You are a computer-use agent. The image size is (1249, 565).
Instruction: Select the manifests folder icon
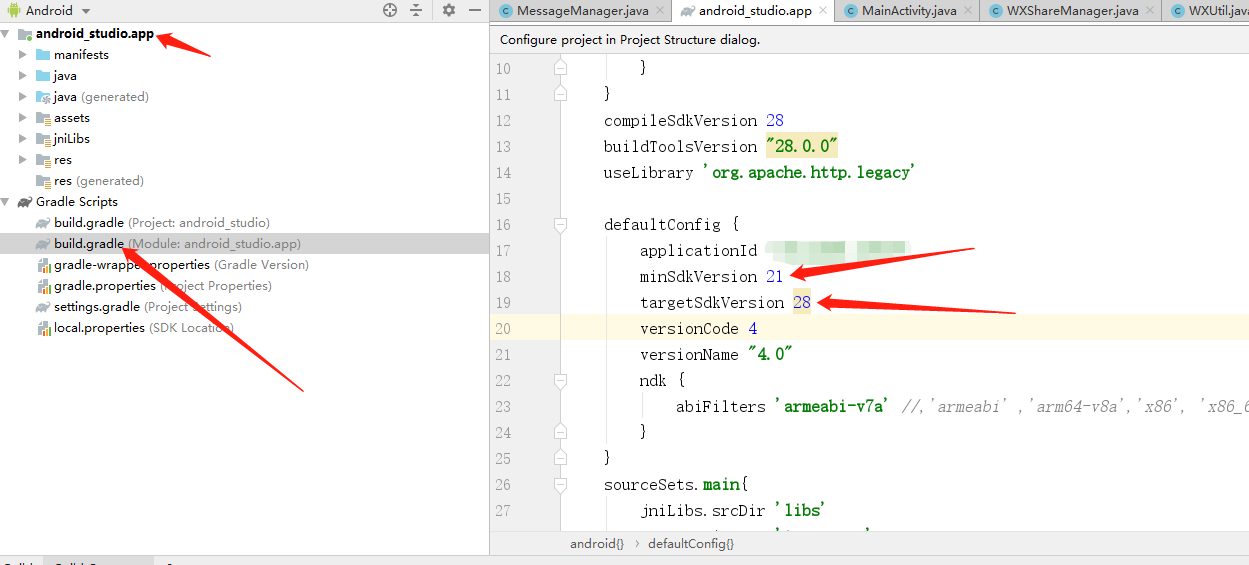(x=42, y=55)
